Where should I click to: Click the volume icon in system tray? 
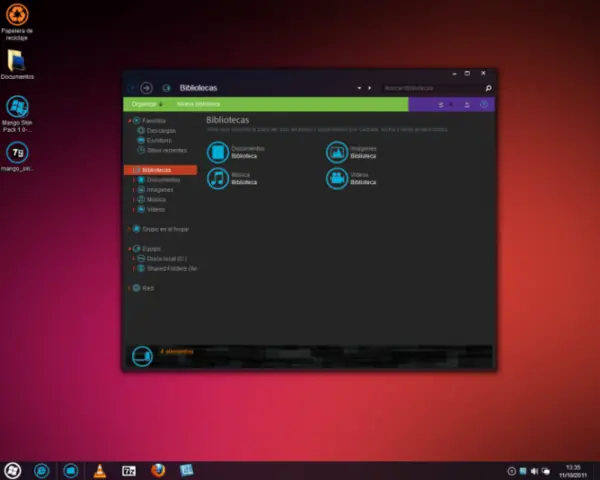pyautogui.click(x=534, y=470)
